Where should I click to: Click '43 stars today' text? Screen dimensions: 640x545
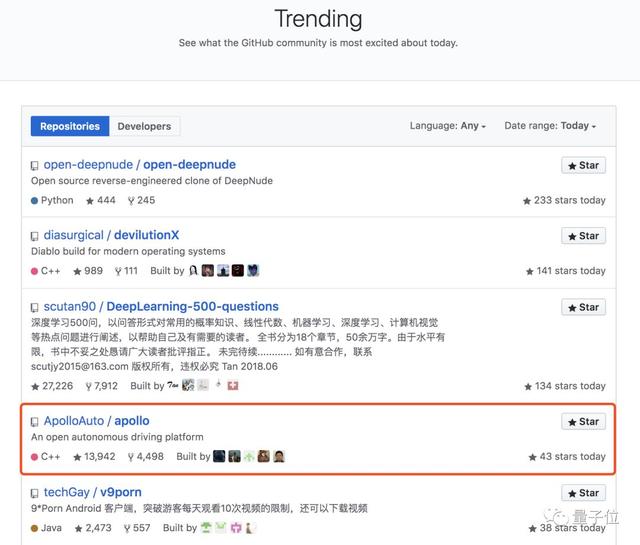point(567,457)
